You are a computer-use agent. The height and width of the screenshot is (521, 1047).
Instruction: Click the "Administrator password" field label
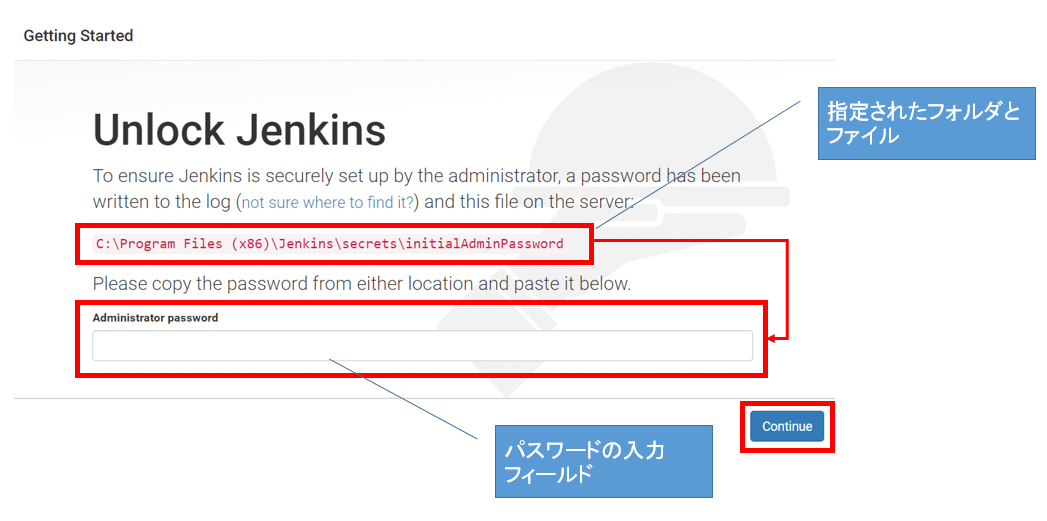(x=155, y=318)
